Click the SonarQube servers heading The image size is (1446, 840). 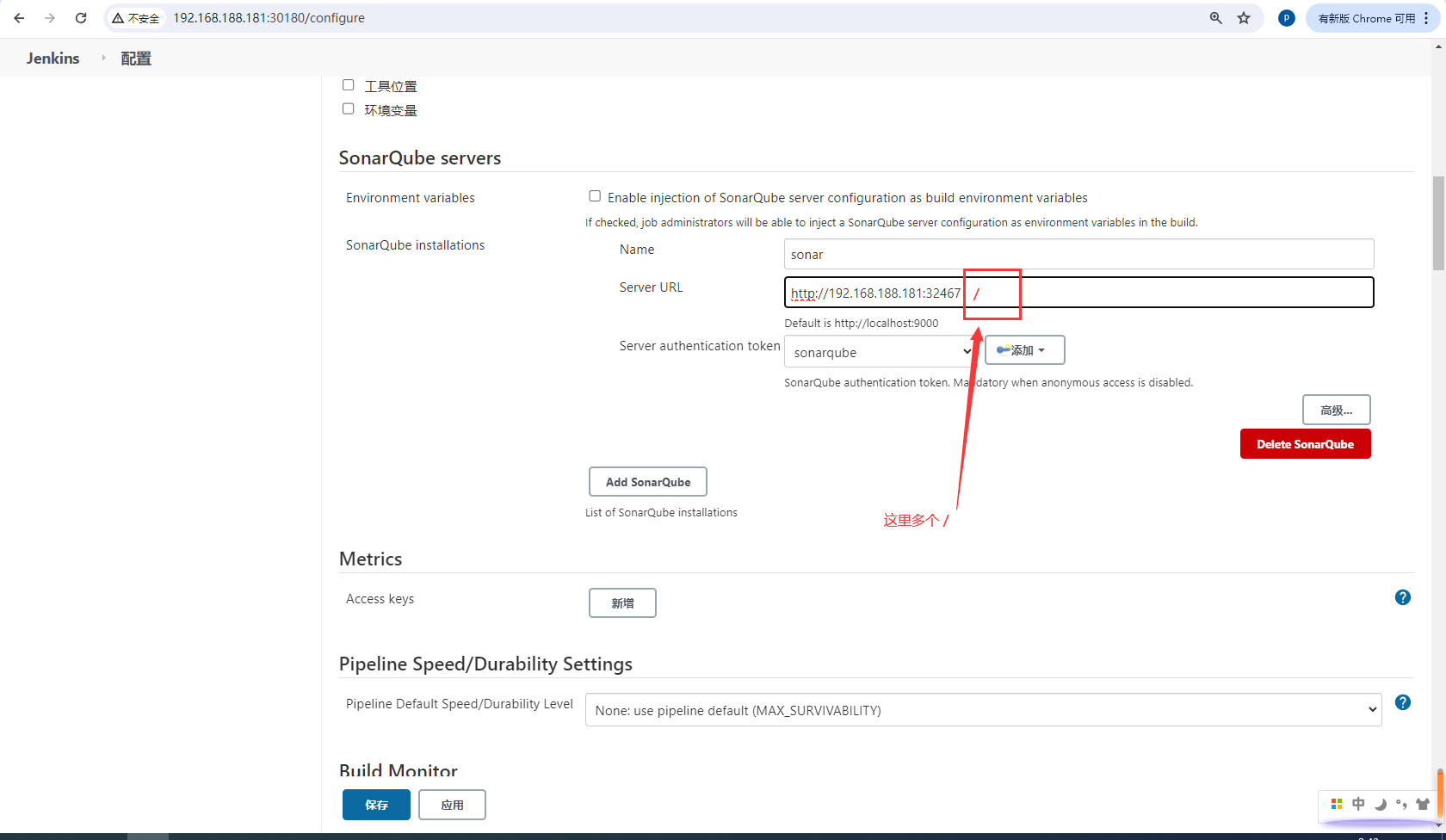point(420,157)
